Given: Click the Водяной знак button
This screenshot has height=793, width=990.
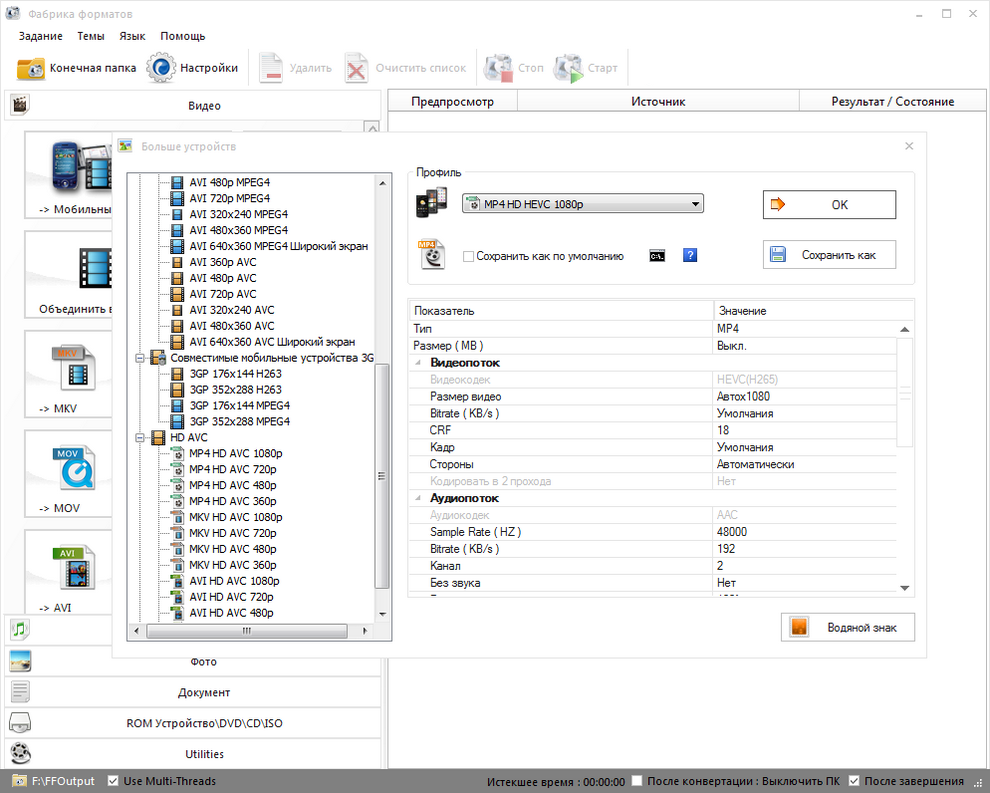Looking at the screenshot, I should 847,627.
